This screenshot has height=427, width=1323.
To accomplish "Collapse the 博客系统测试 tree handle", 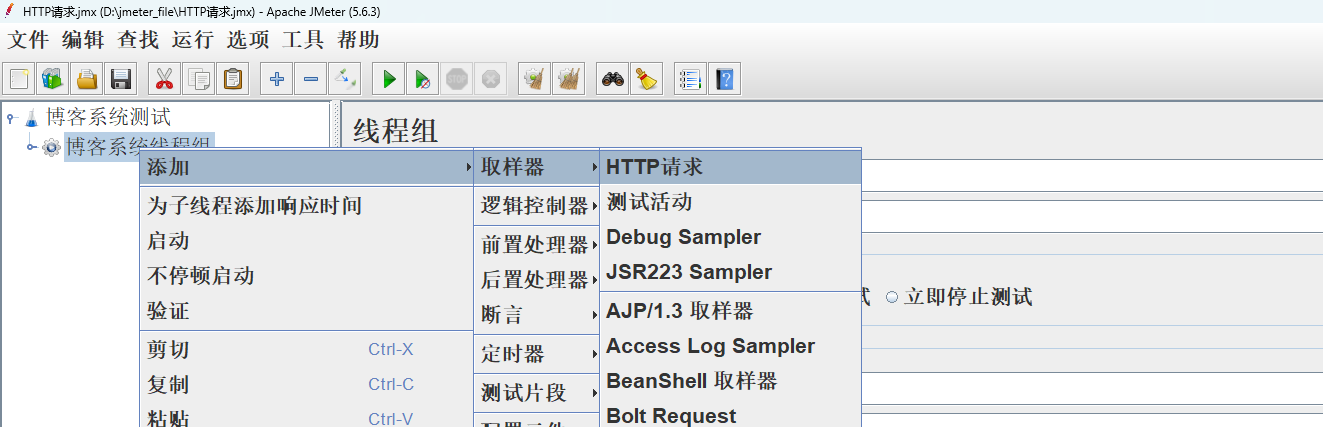I will (11, 118).
